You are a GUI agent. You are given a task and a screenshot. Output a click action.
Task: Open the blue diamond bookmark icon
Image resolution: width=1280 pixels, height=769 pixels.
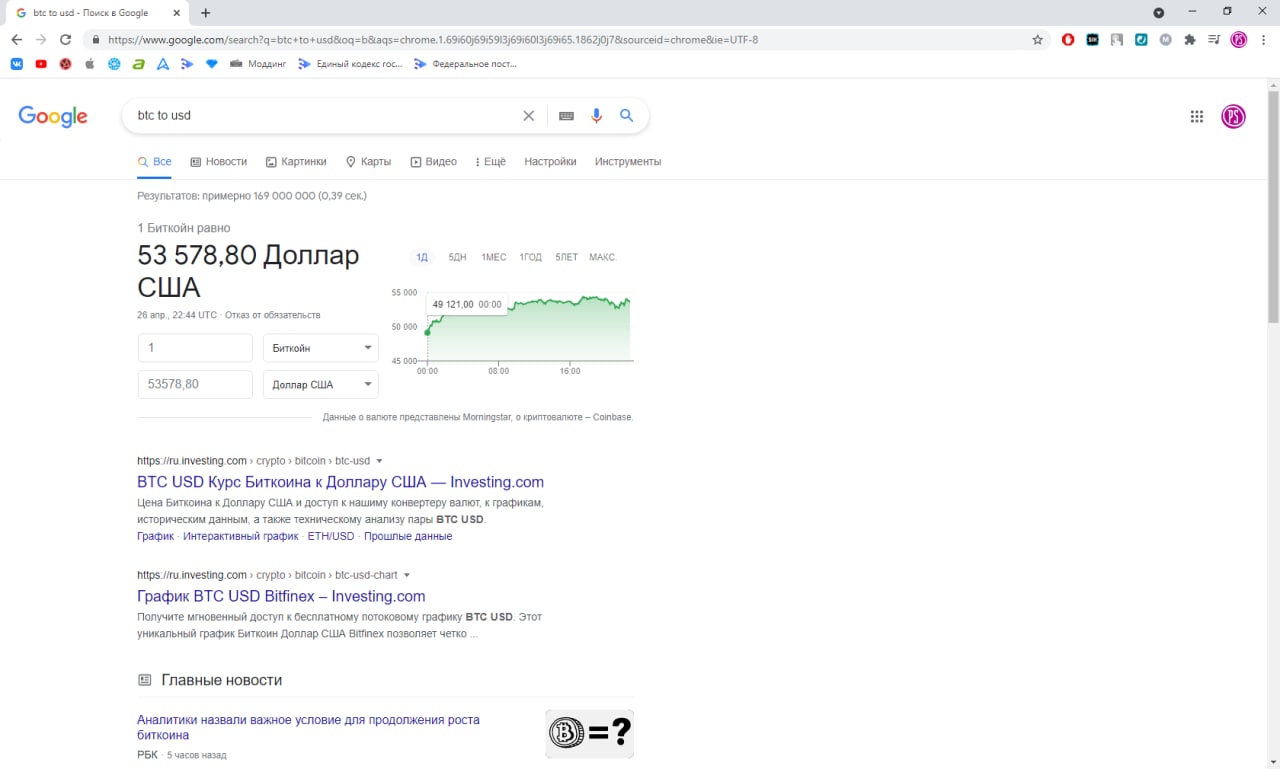[211, 64]
